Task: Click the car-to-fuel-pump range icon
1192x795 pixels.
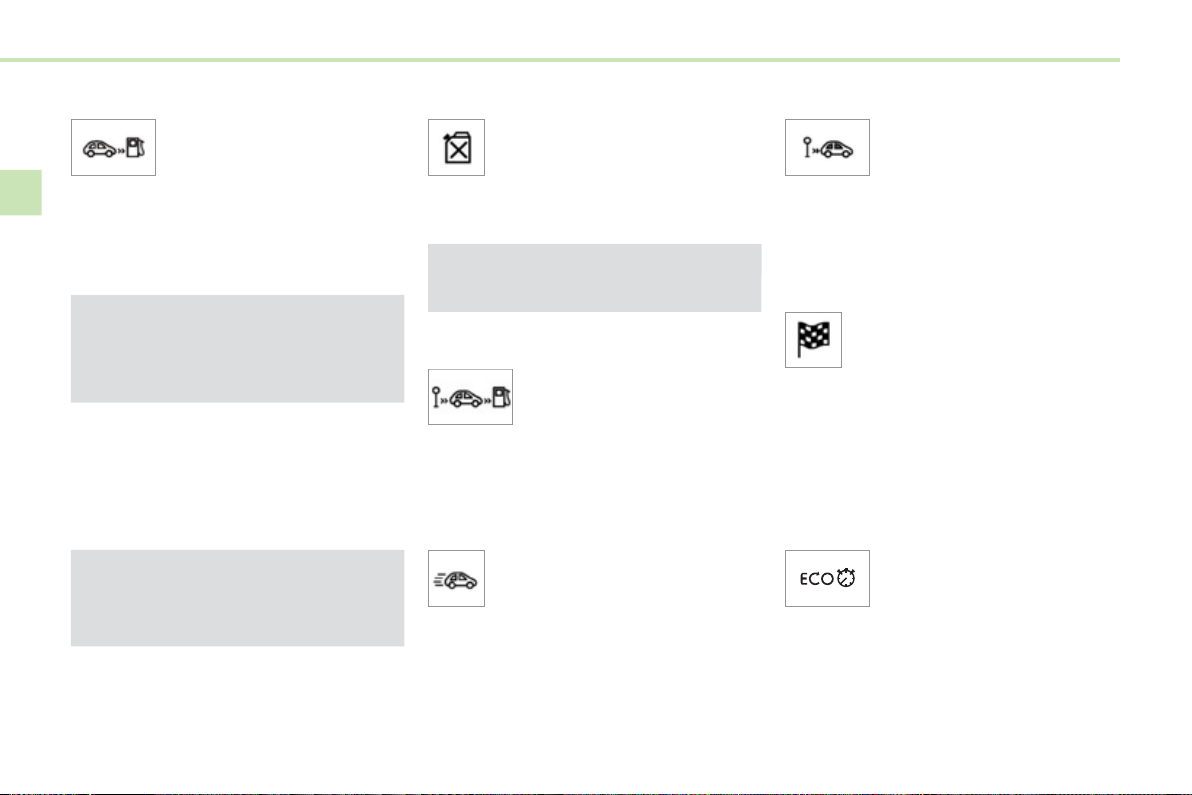Action: coord(113,148)
